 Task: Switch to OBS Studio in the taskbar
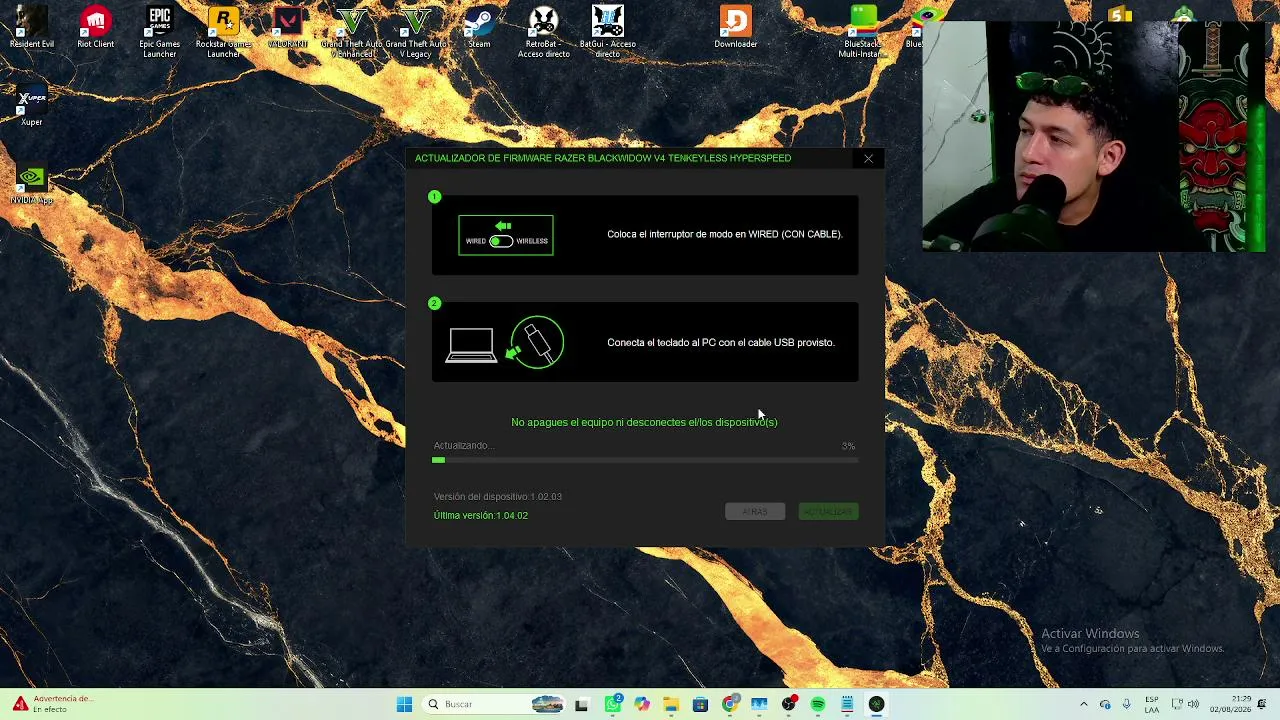click(789, 704)
